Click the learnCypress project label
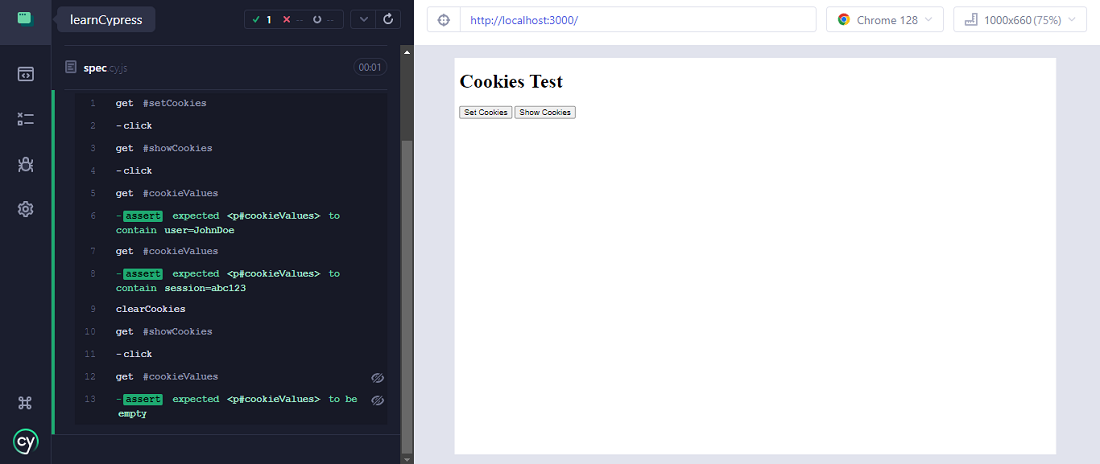Screen dimensions: 1100x464 pos(106,20)
